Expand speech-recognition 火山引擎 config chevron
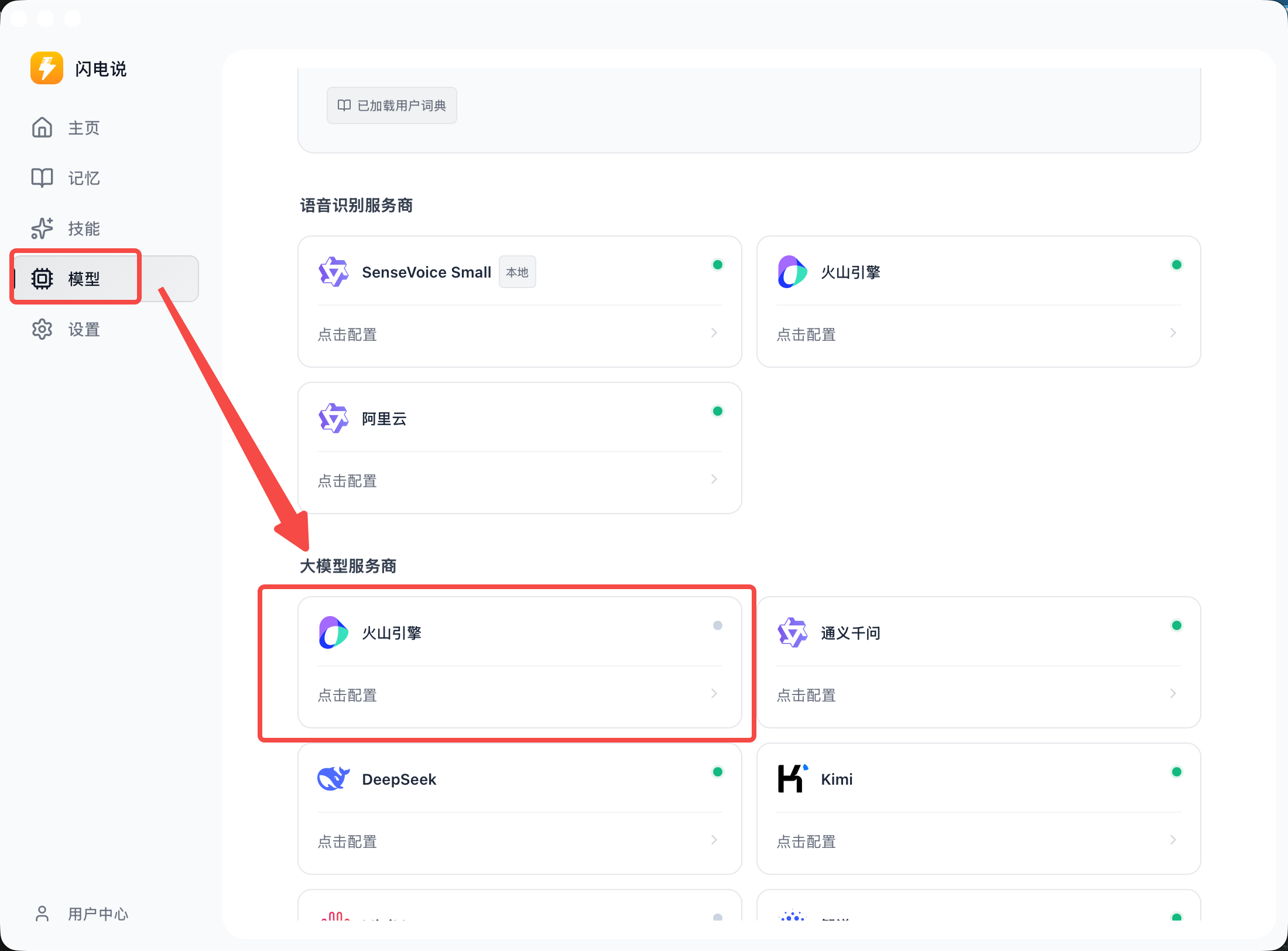Viewport: 1288px width, 951px height. 1173,333
